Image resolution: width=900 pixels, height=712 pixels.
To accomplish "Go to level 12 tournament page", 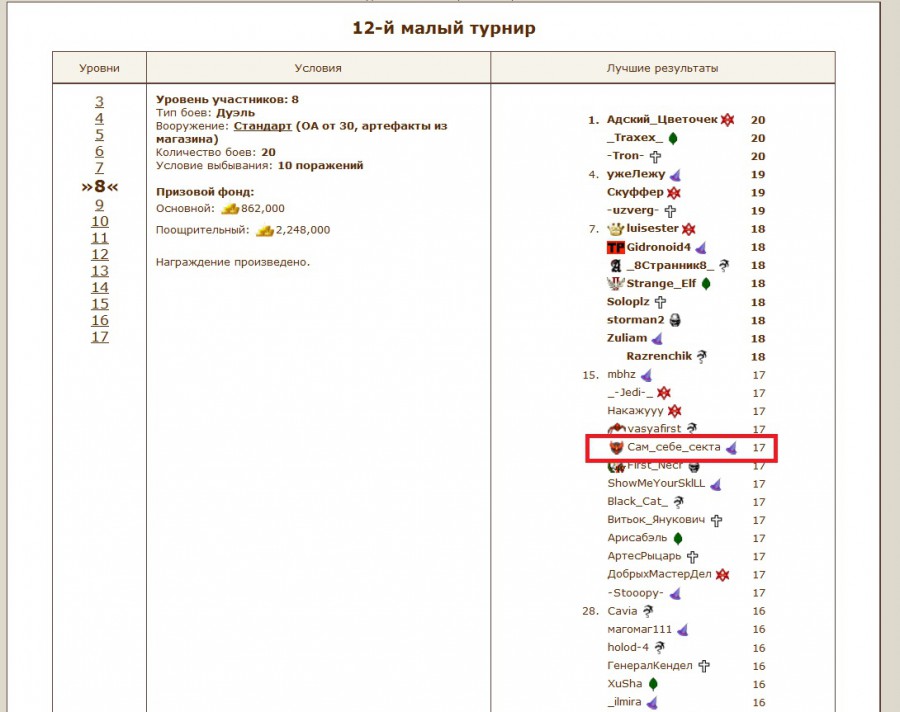I will pyautogui.click(x=99, y=254).
